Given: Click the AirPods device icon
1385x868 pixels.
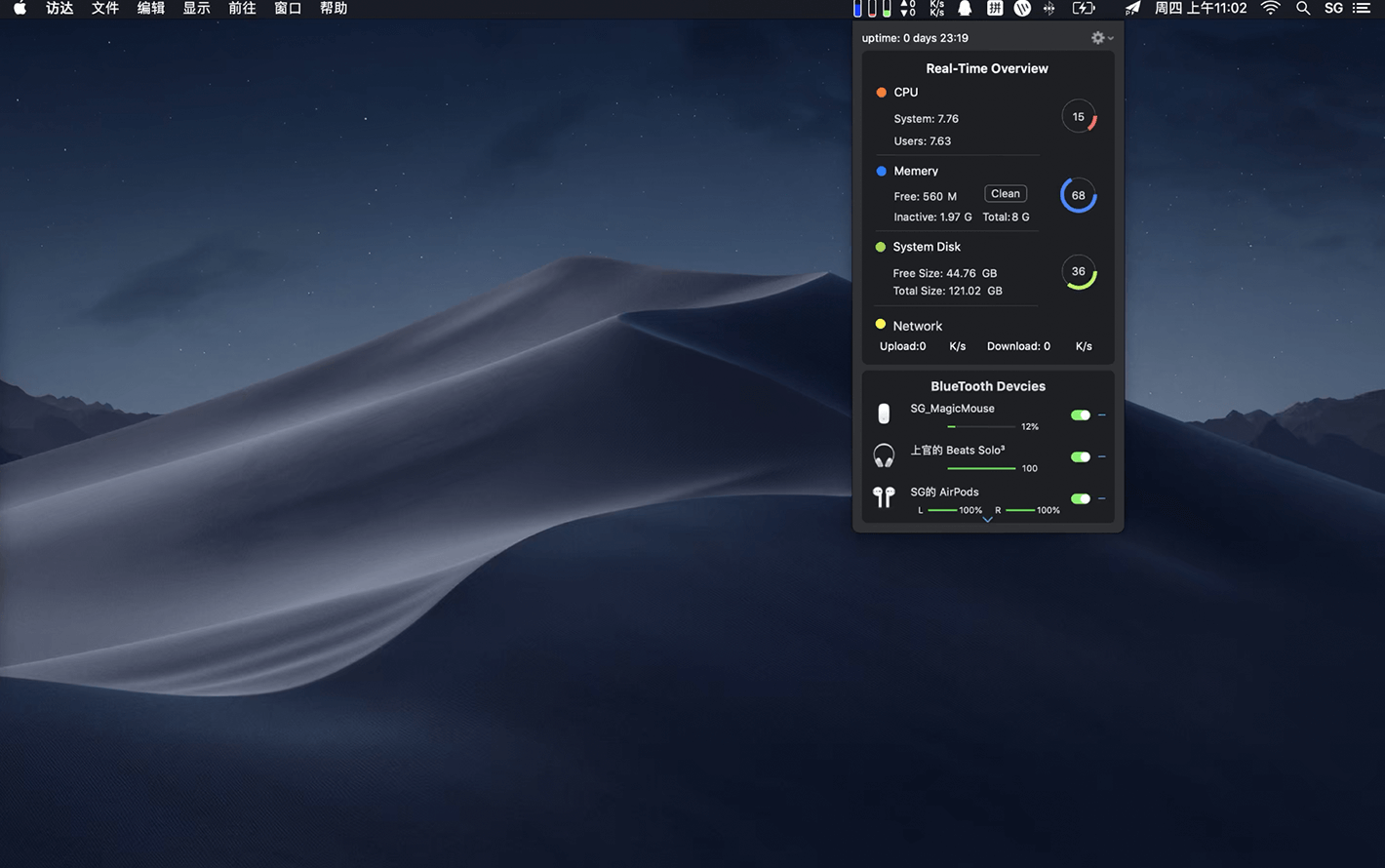Looking at the screenshot, I should click(884, 497).
